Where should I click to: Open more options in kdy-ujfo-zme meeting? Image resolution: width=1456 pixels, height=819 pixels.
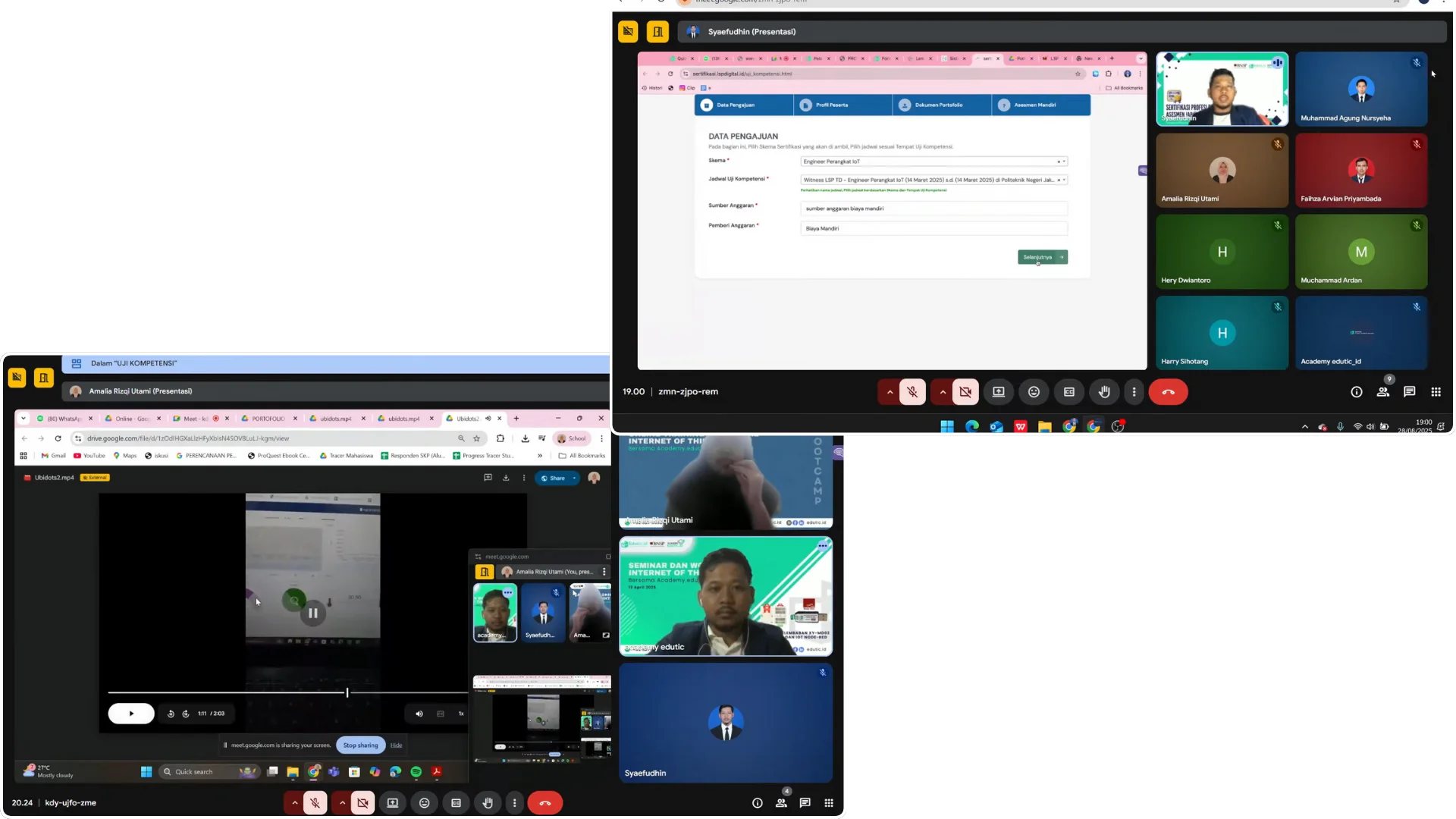515,803
